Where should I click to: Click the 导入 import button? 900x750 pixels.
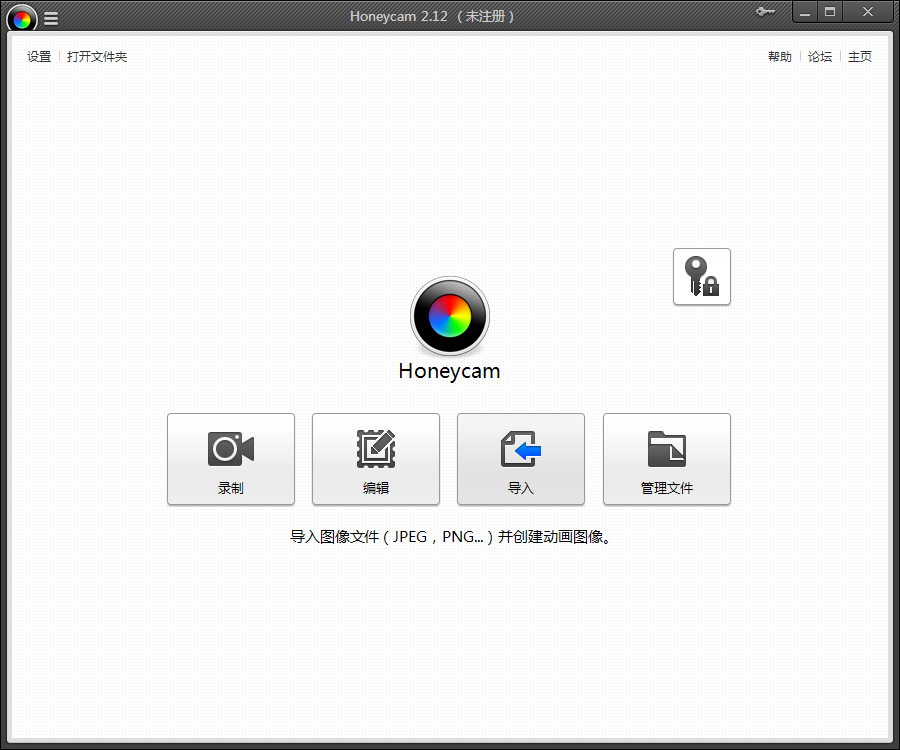point(521,459)
